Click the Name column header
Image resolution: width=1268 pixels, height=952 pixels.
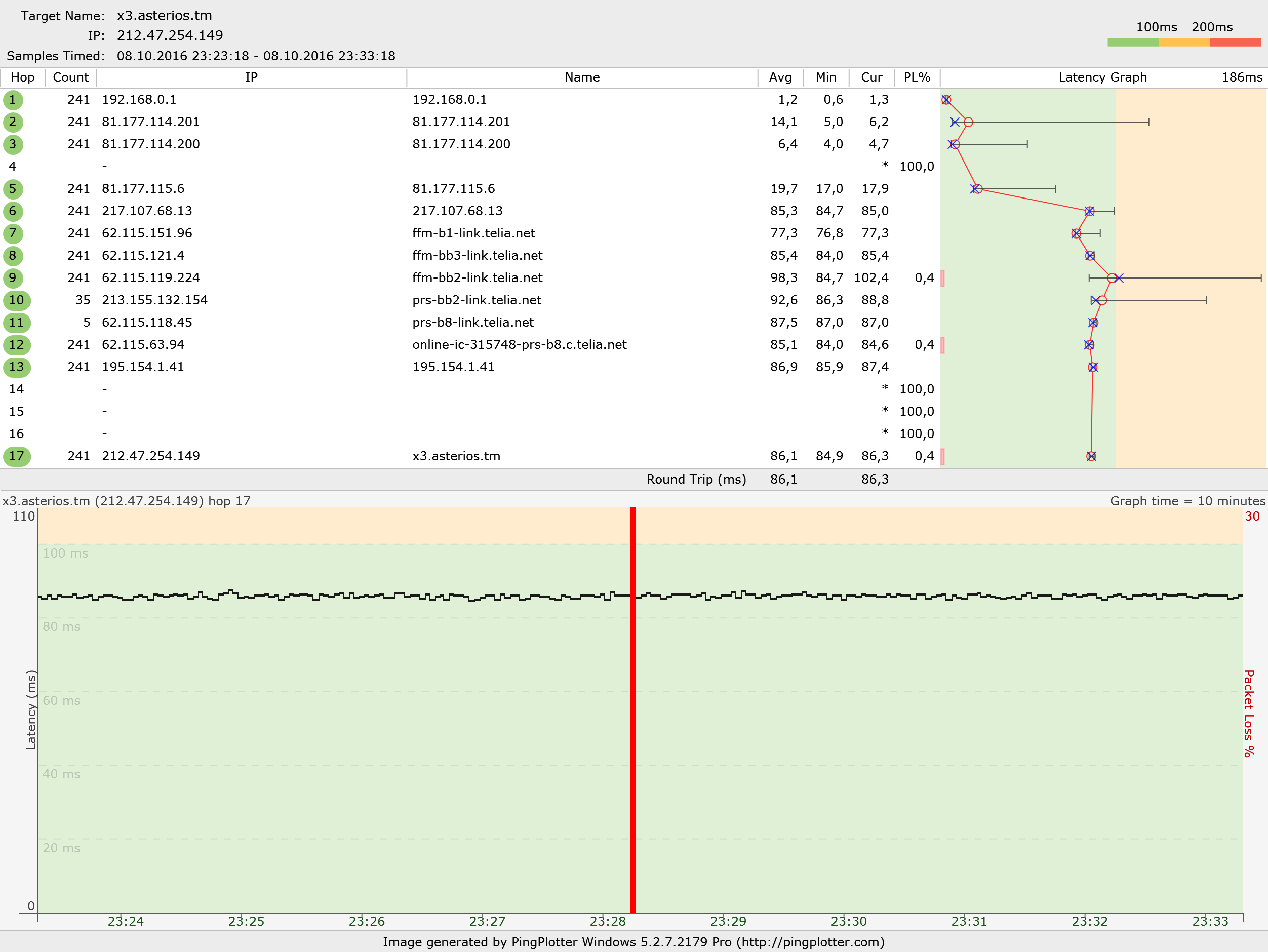(582, 77)
